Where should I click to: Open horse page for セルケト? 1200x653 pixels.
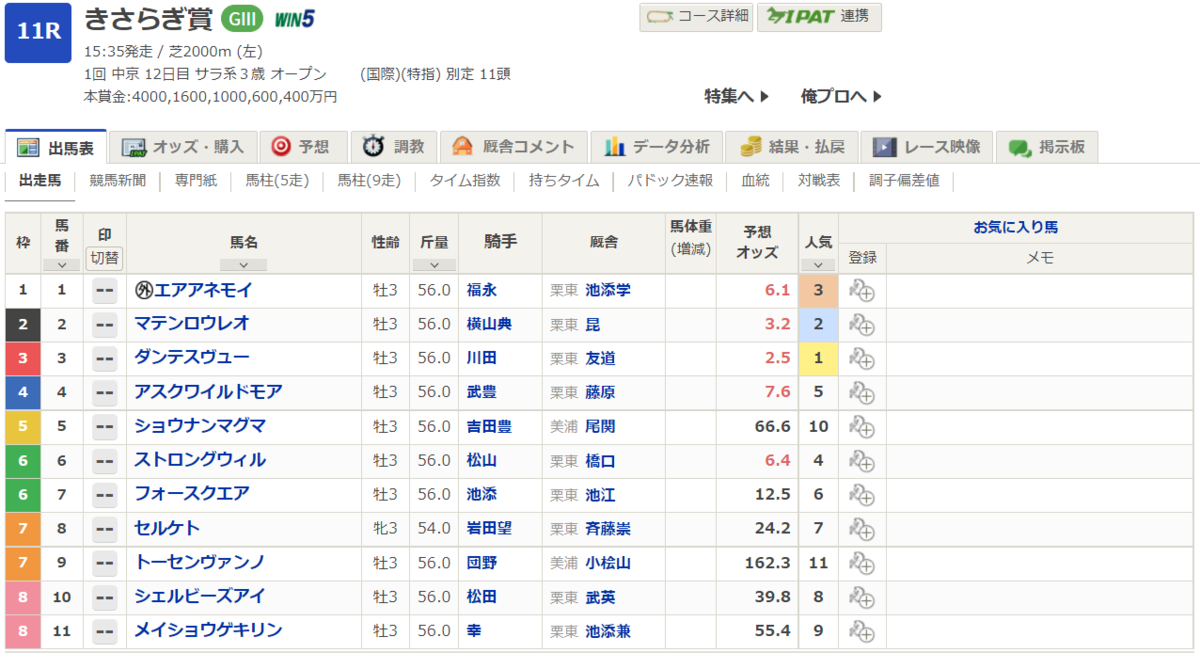(167, 528)
